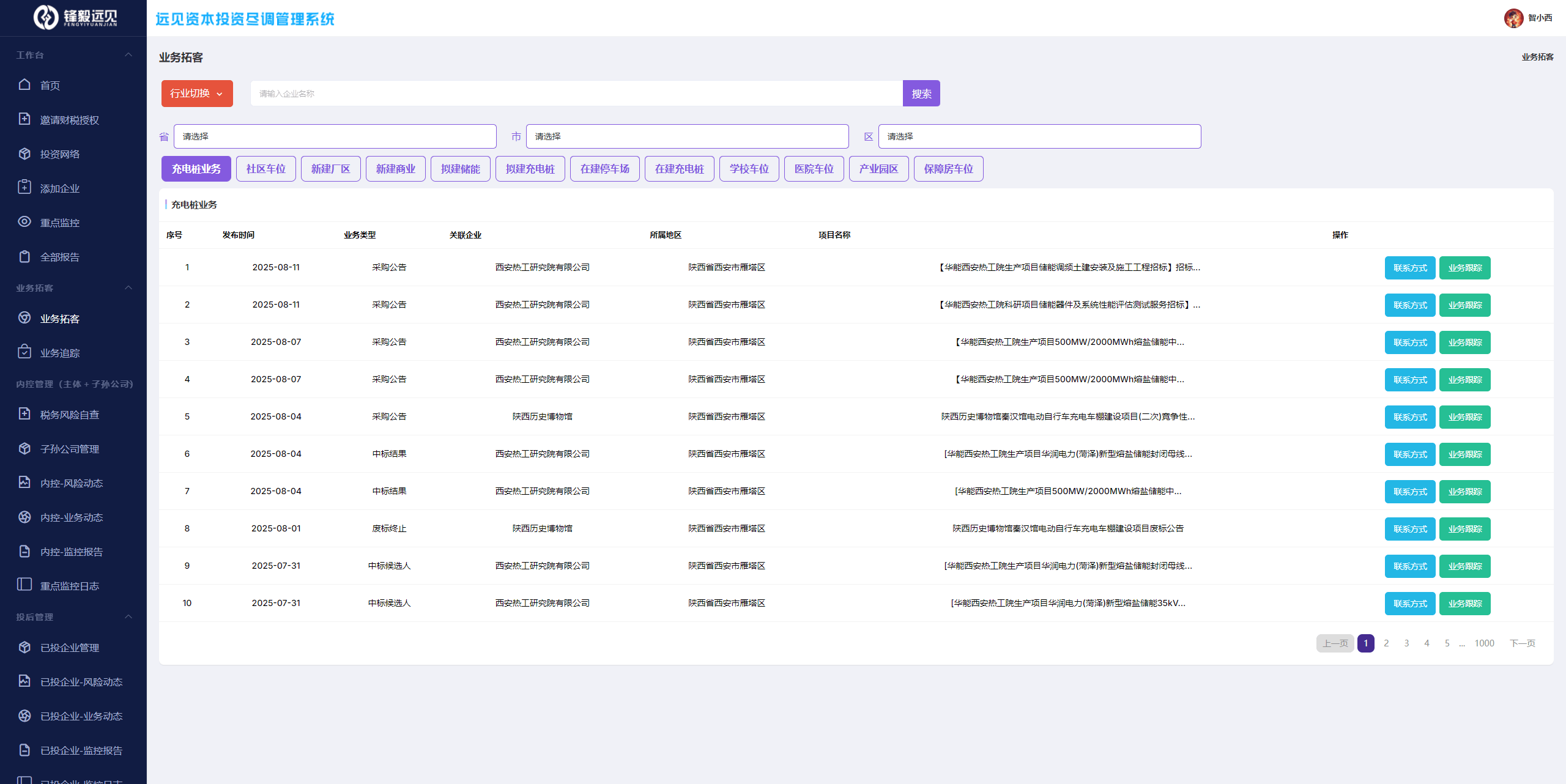The height and width of the screenshot is (784, 1566).
Task: Open the province selection dropdown
Action: pos(335,136)
